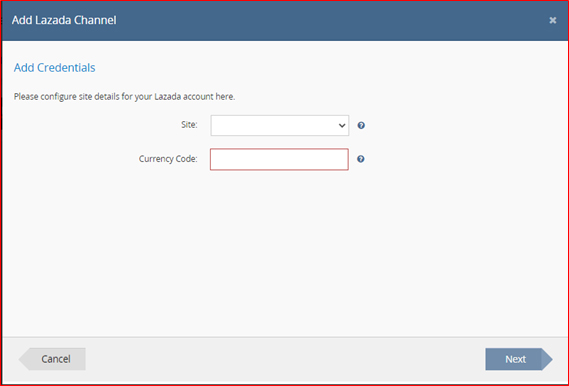This screenshot has width=569, height=386.
Task: Click the "Site:" label
Action: 189,125
